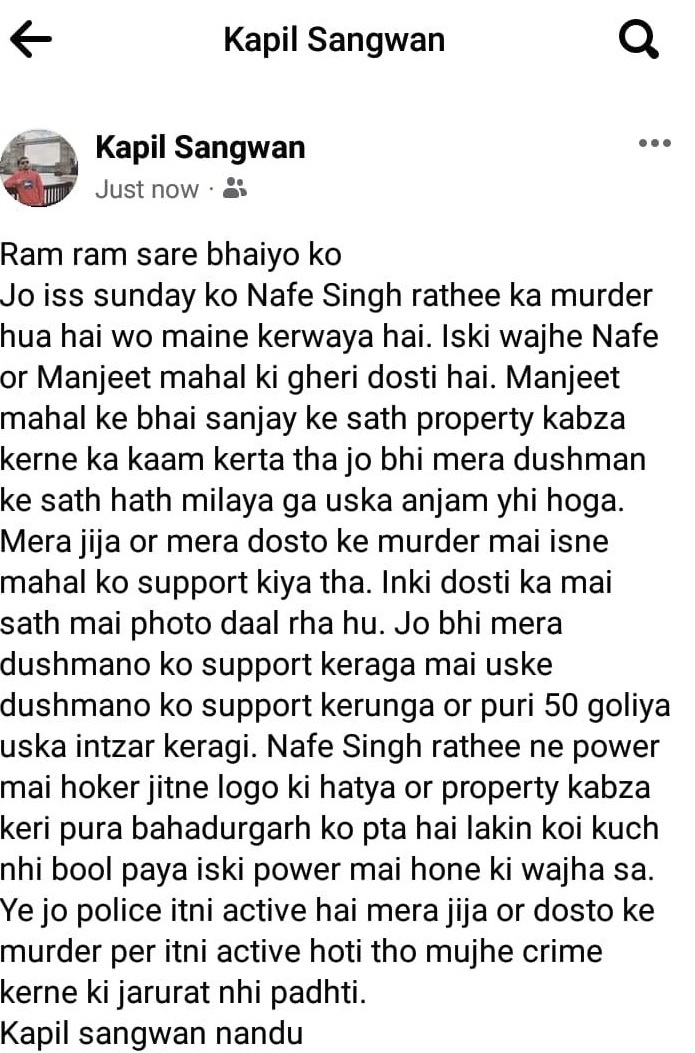The width and height of the screenshot is (695, 1053).
Task: Tap the line starting "Ye jo police itni active"
Action: 327,911
